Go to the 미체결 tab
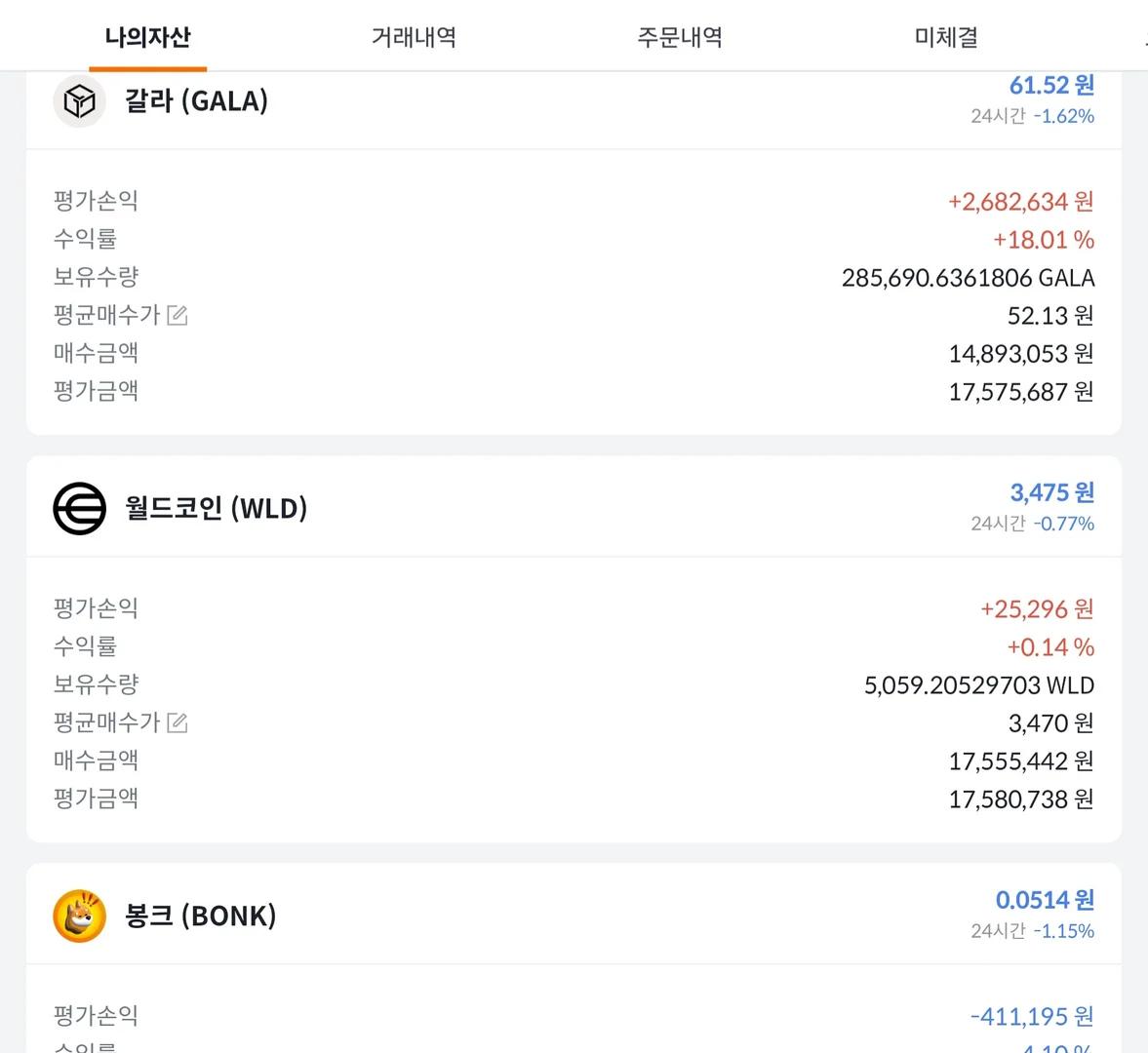The image size is (1148, 1053). (946, 37)
